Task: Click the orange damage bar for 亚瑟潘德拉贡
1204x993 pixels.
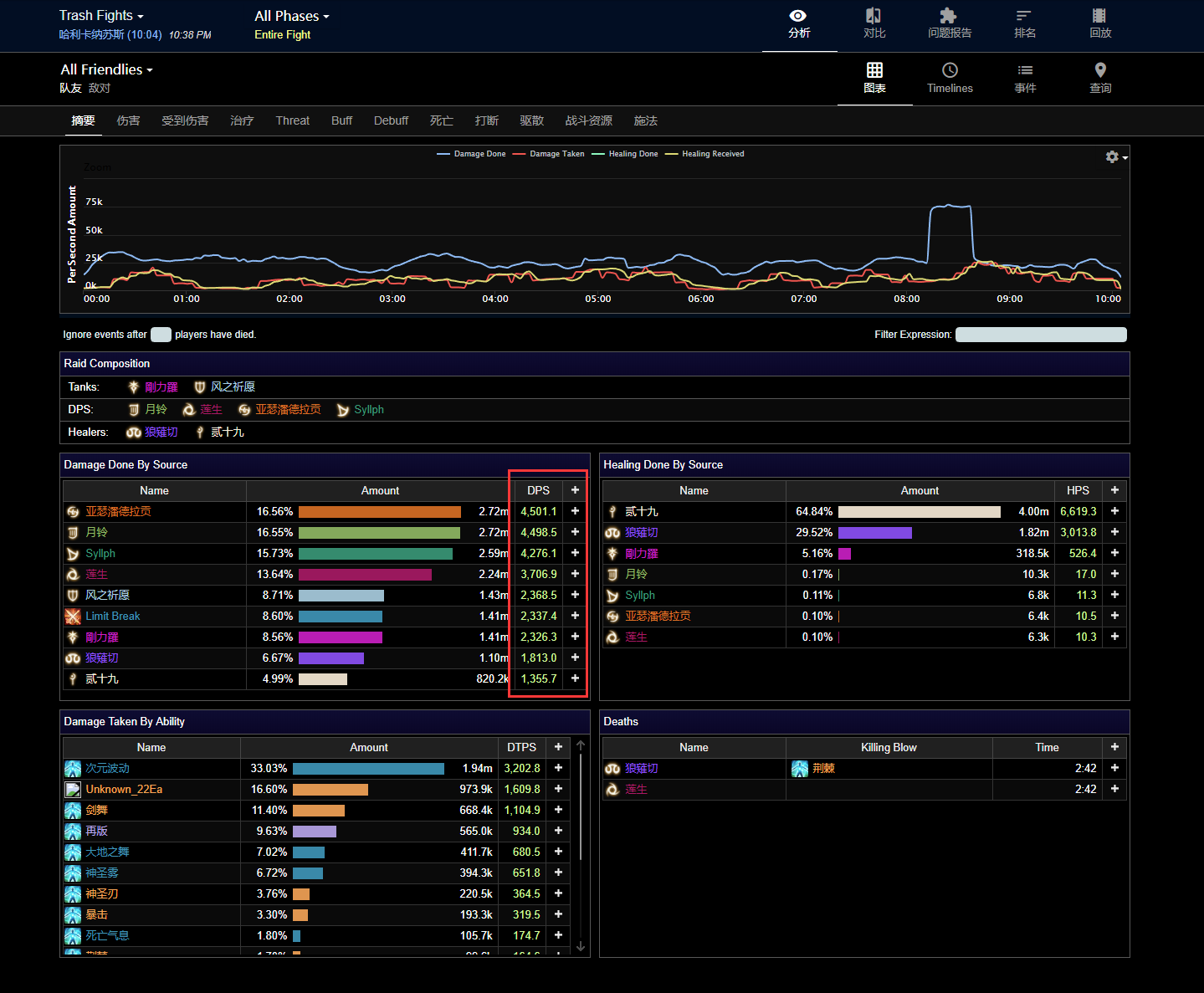Action: [x=379, y=512]
